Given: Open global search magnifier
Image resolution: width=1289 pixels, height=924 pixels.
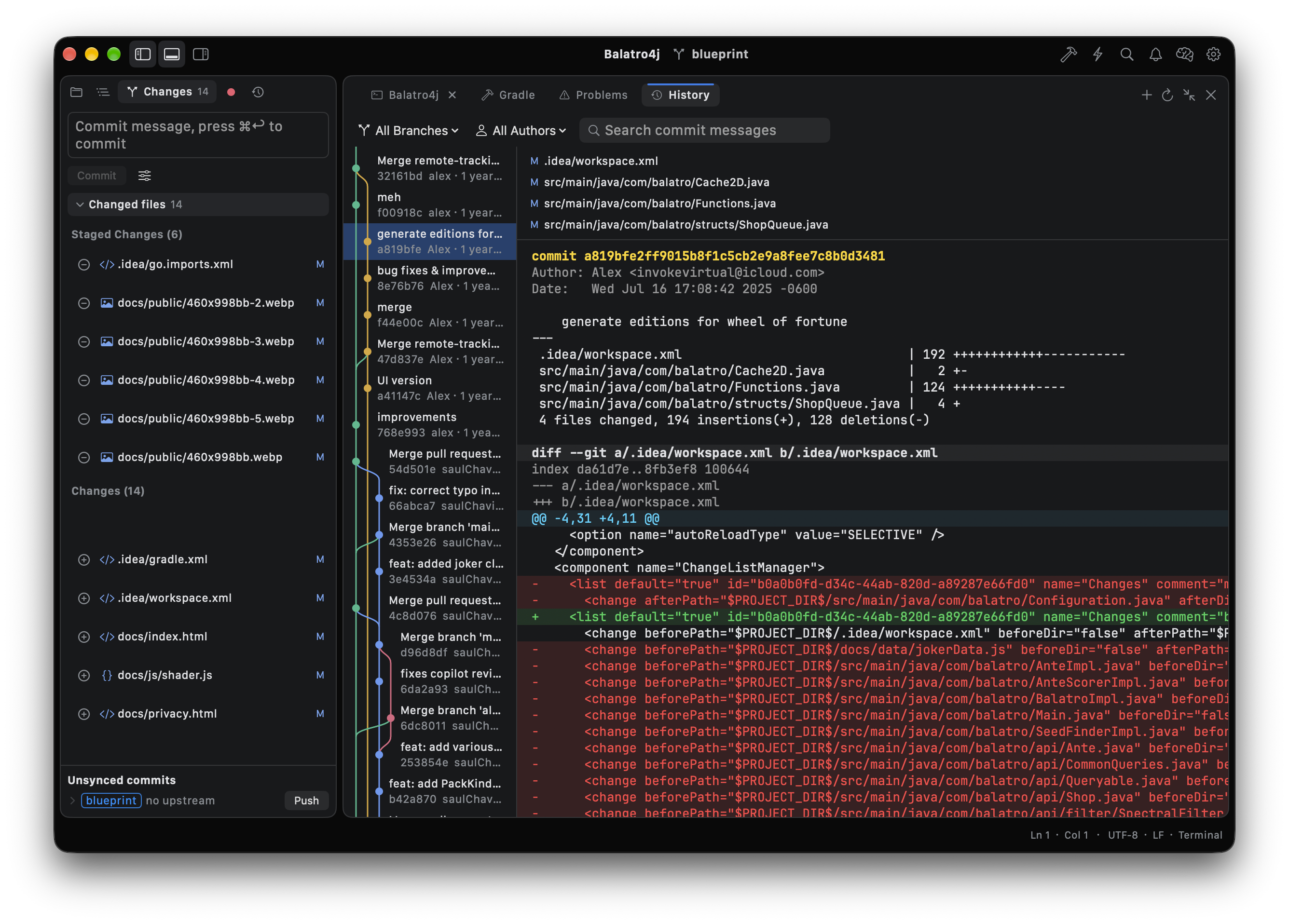Looking at the screenshot, I should coord(1126,54).
